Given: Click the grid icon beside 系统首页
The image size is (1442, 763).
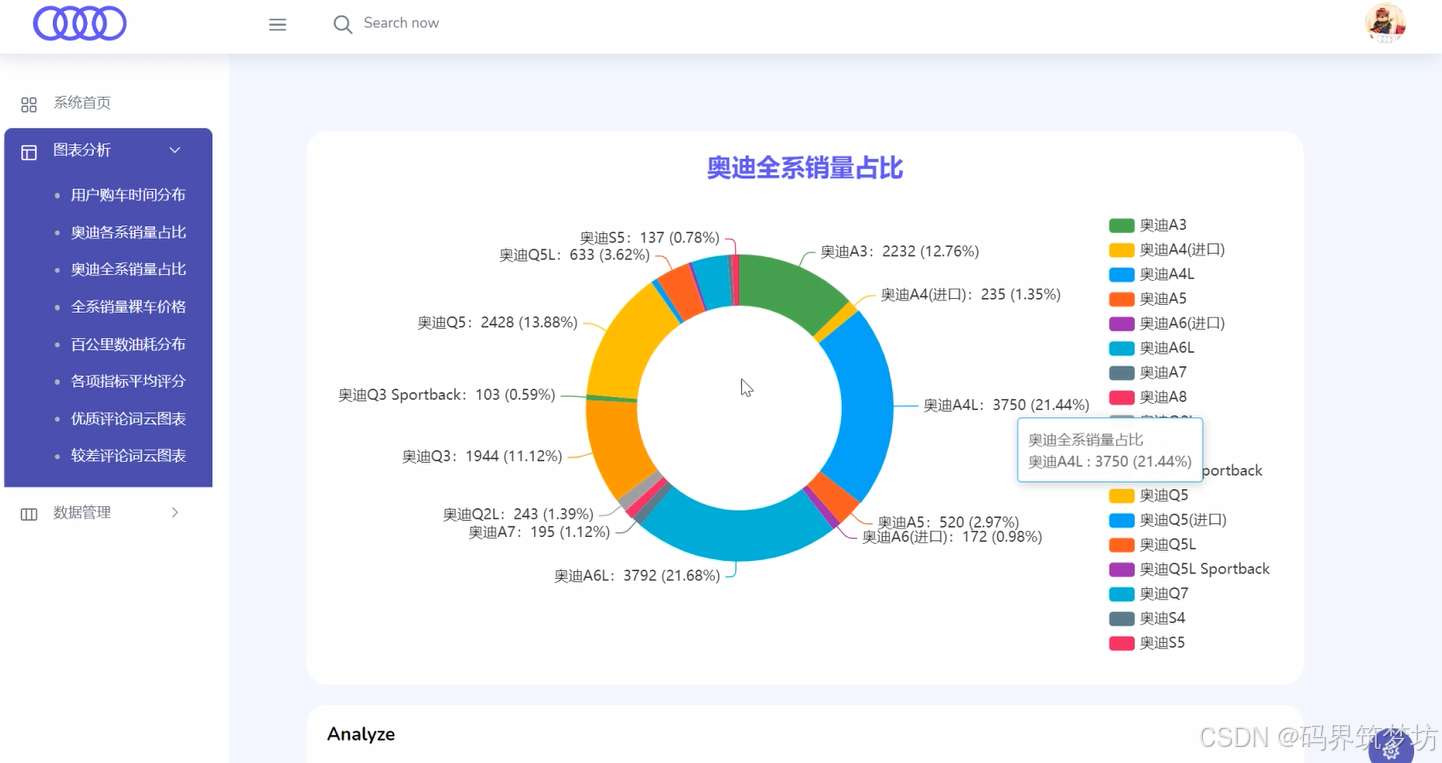Looking at the screenshot, I should [29, 104].
